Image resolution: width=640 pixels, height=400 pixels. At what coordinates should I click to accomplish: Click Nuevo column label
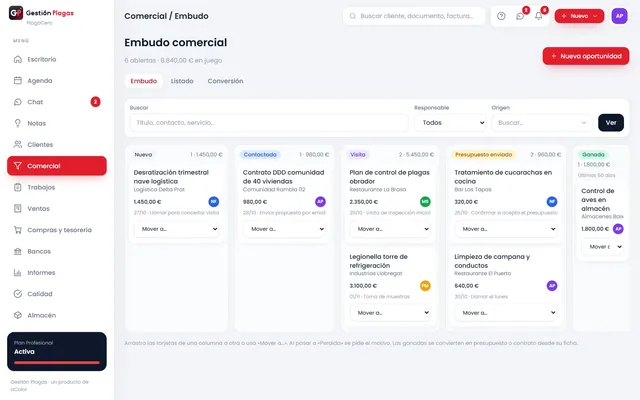(143, 155)
